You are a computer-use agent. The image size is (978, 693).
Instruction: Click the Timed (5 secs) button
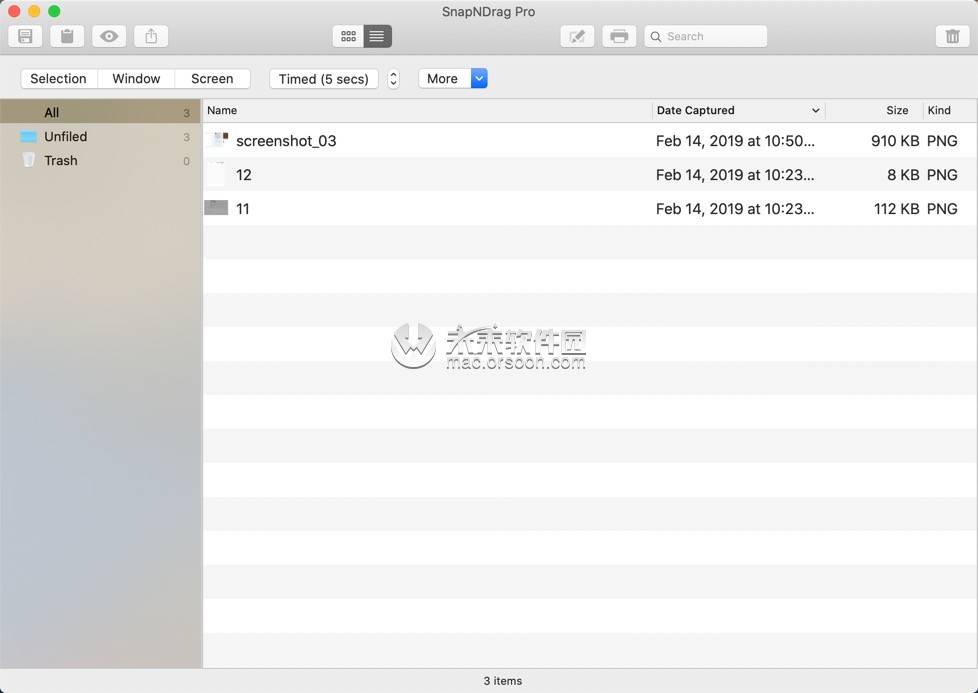click(323, 78)
